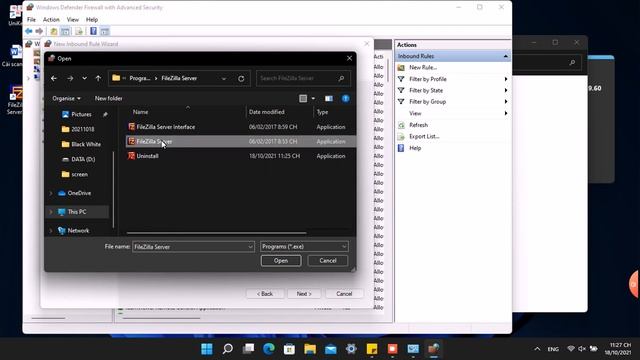The image size is (640, 360).
Task: Click the New folder button
Action: pyautogui.click(x=109, y=98)
